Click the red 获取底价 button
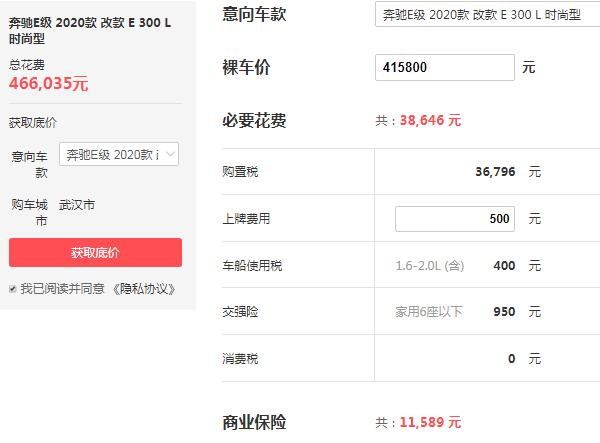Viewport: 600px width, 443px height. 95,252
